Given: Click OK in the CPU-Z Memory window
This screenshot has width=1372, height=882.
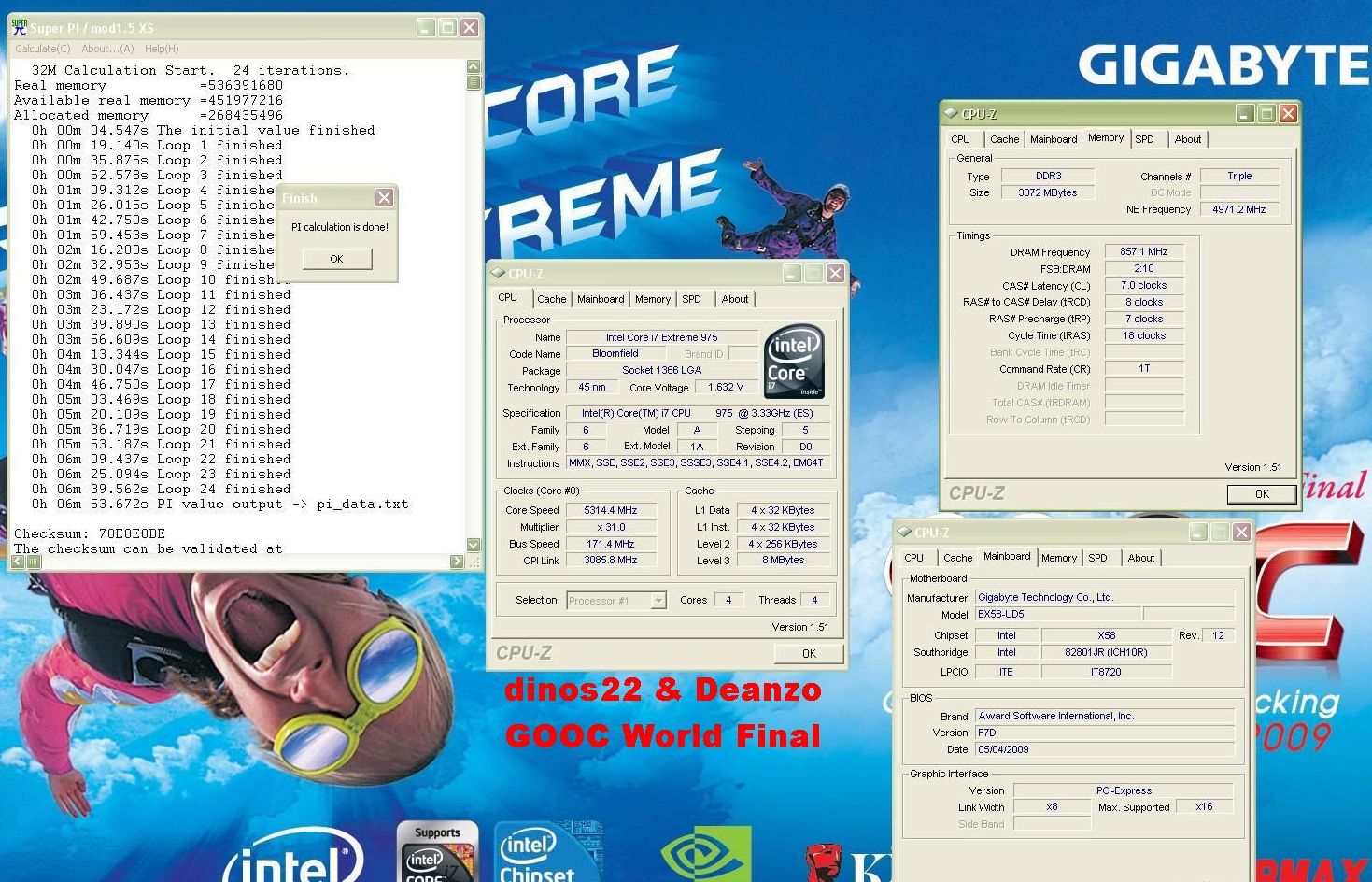Looking at the screenshot, I should pyautogui.click(x=1262, y=494).
